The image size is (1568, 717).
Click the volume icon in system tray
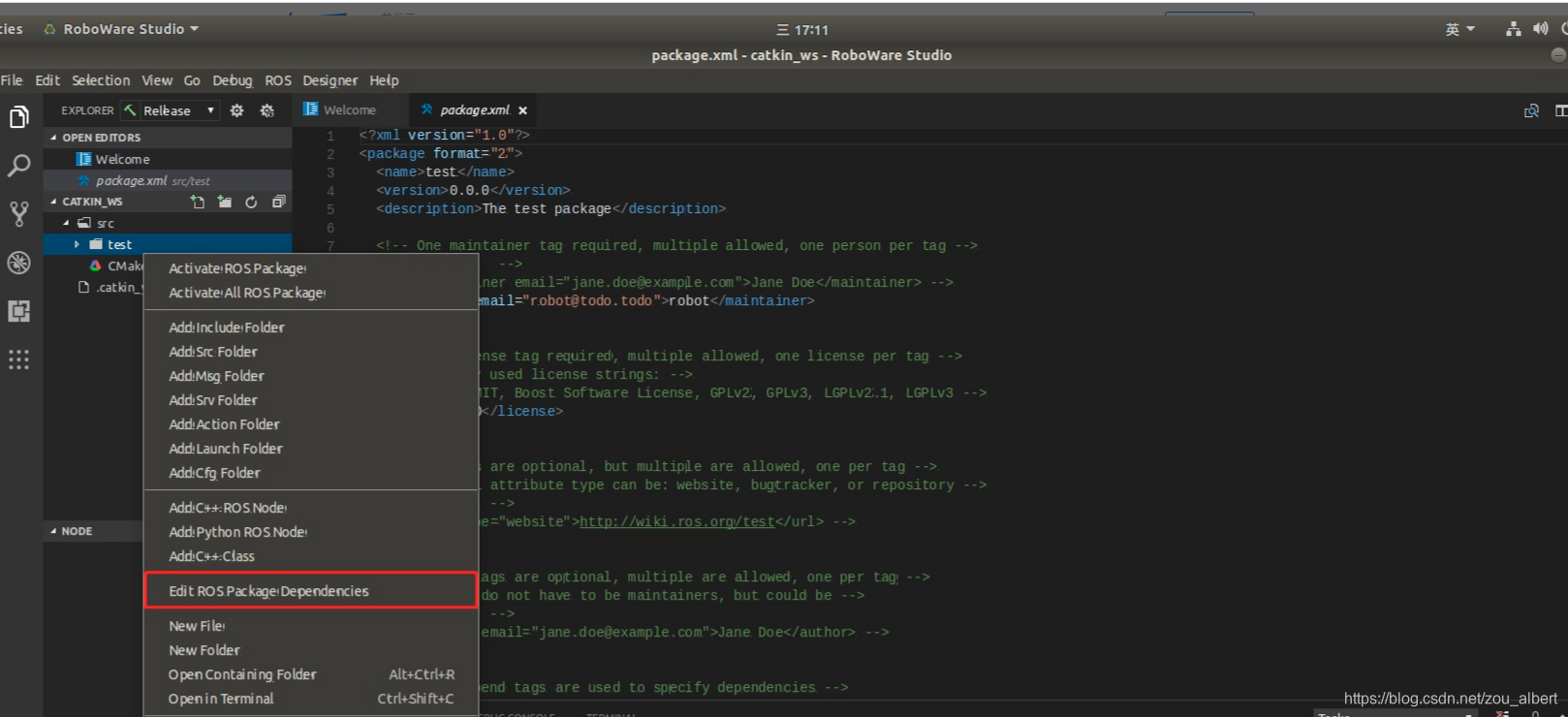click(x=1540, y=29)
